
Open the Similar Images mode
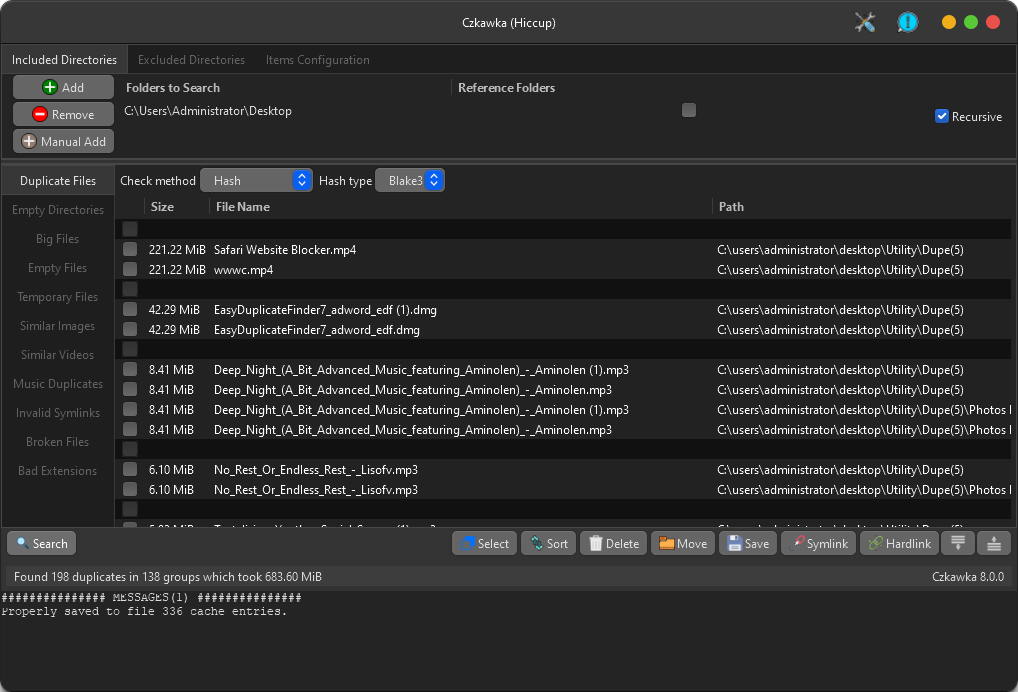click(57, 325)
